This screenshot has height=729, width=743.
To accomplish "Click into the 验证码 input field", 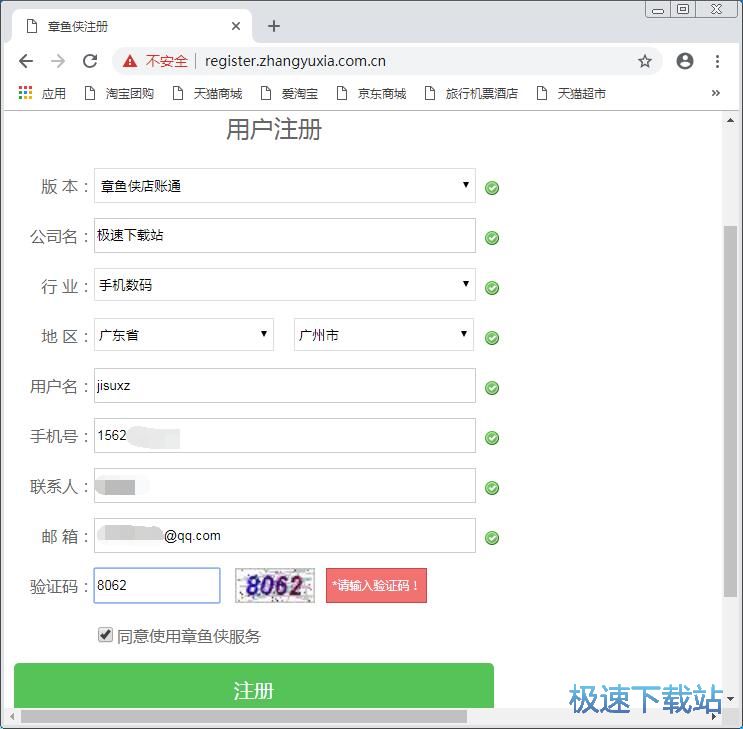I will point(157,585).
